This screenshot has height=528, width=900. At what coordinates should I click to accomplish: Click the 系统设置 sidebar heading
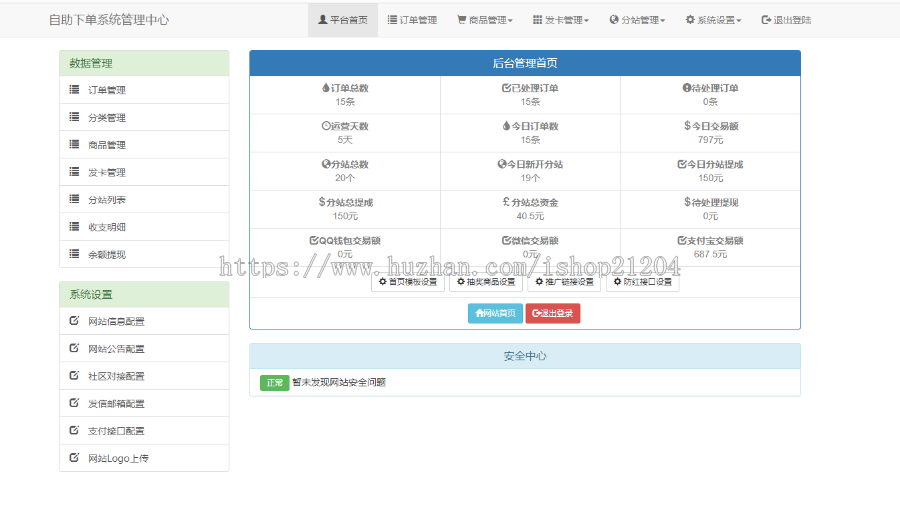pos(144,294)
